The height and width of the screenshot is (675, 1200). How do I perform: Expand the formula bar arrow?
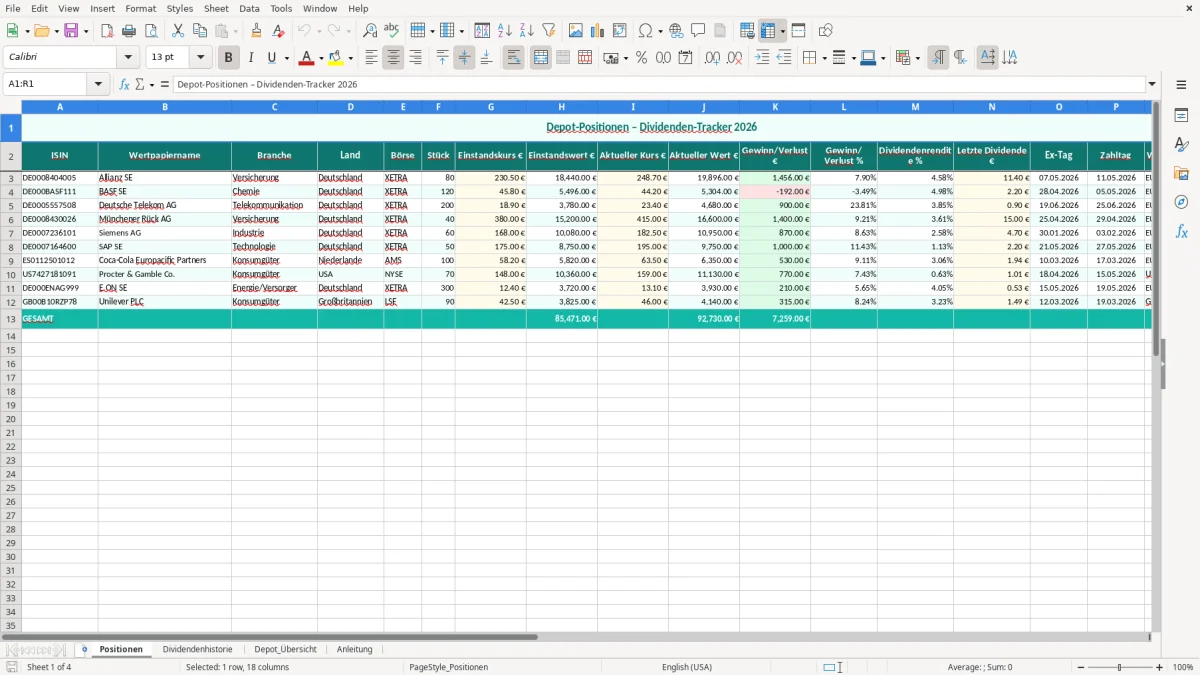tap(1152, 84)
